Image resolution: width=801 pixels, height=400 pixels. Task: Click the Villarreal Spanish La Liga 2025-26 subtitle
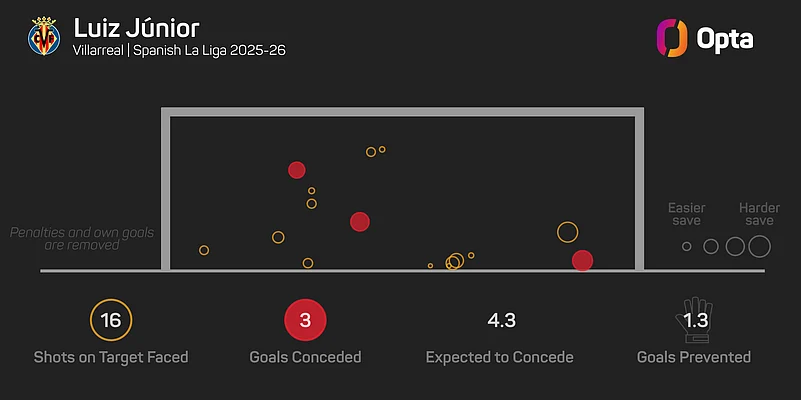click(x=179, y=51)
